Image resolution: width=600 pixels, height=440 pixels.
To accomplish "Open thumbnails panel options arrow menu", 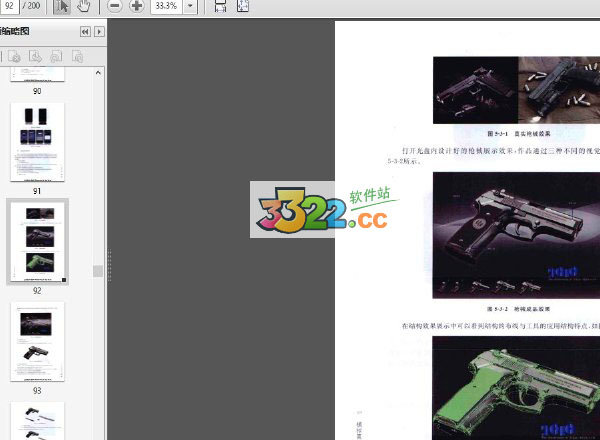I will click(99, 32).
